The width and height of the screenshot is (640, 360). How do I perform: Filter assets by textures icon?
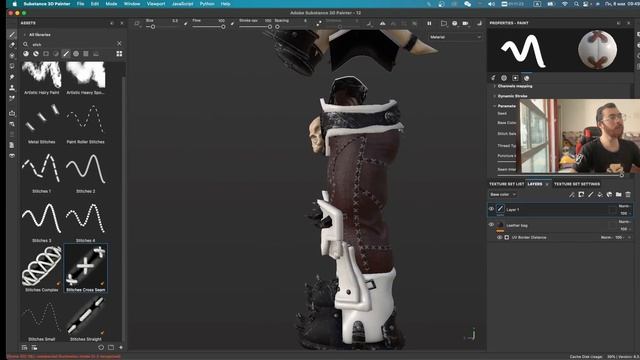(x=86, y=54)
